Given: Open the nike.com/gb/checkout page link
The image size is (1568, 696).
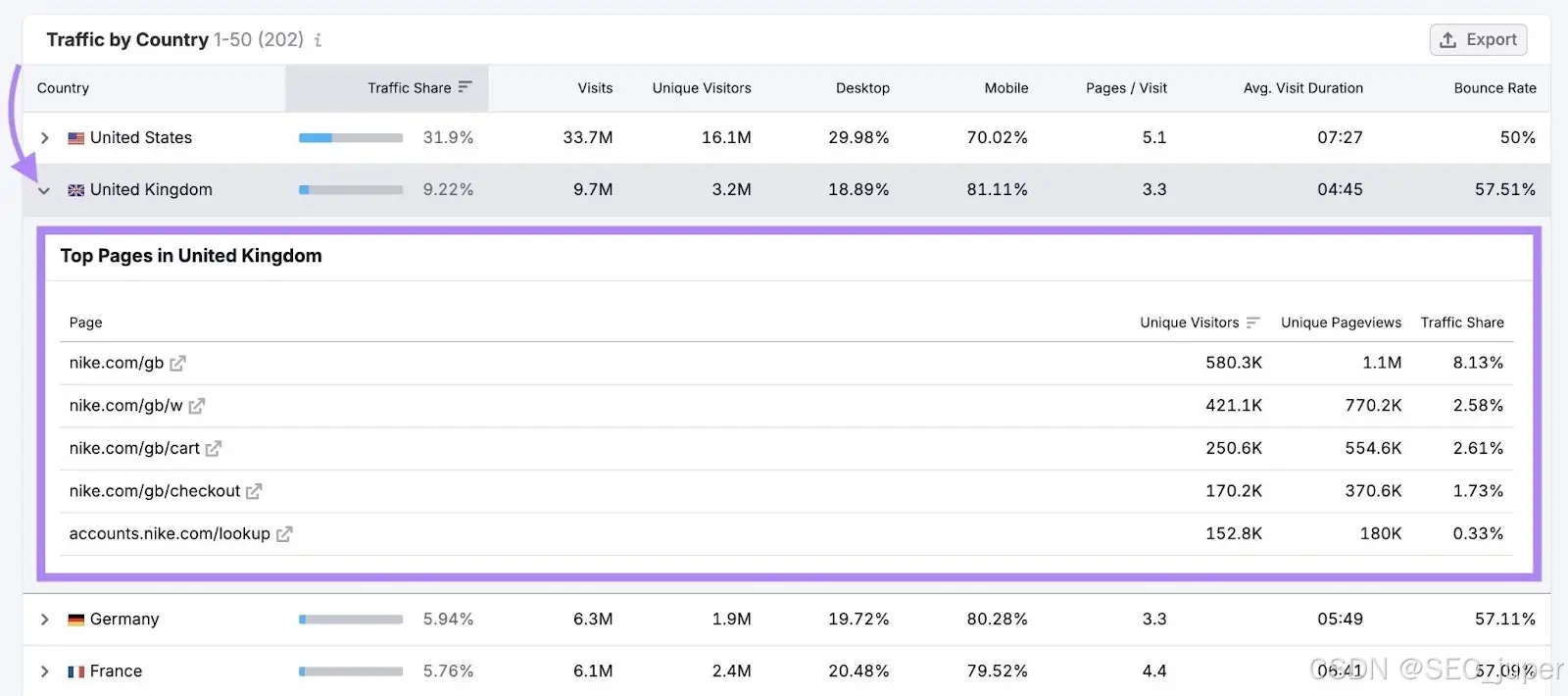Looking at the screenshot, I should click(x=155, y=491).
